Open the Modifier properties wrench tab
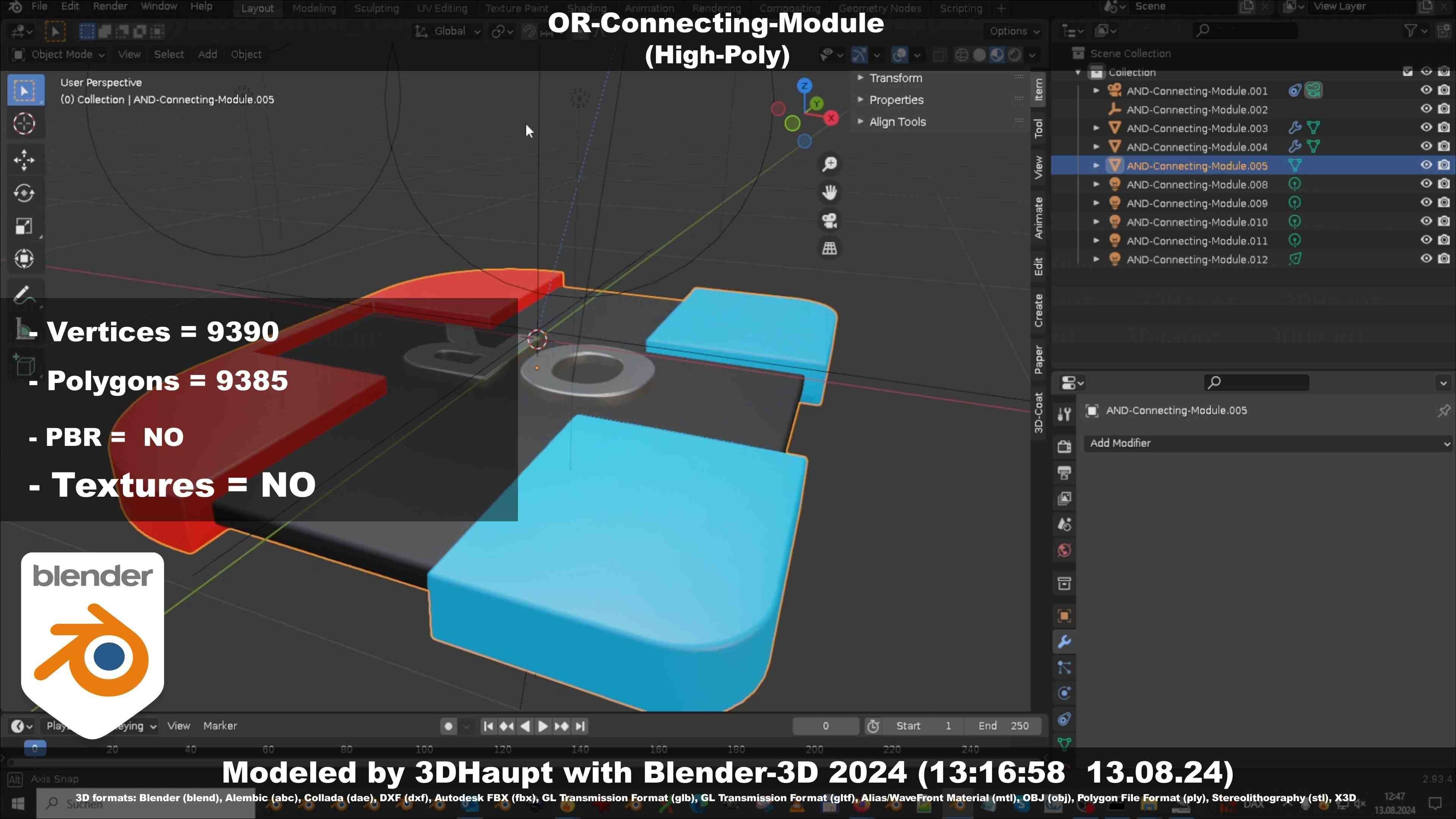1456x819 pixels. pos(1064,642)
